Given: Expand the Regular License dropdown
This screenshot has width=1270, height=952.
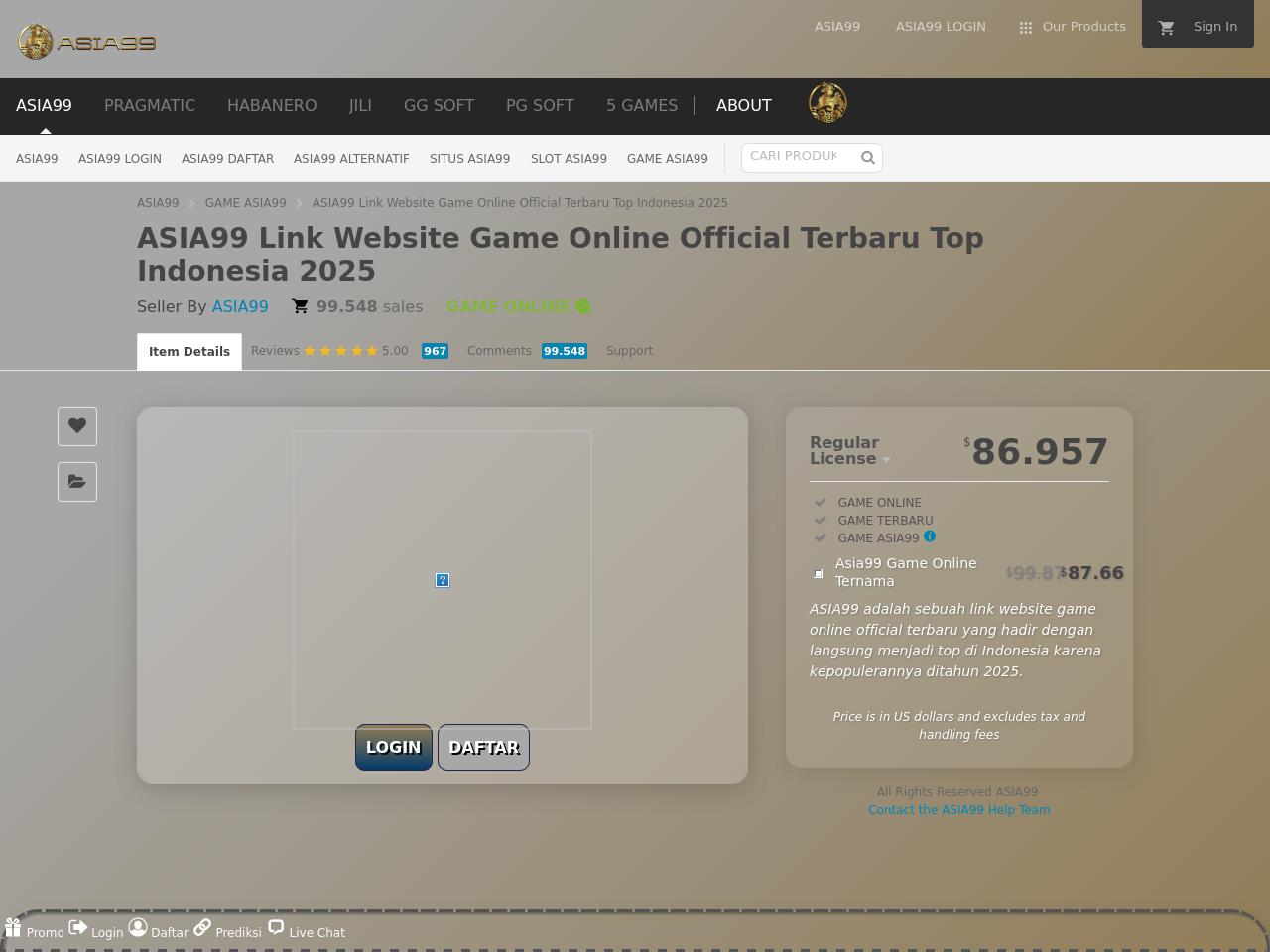Looking at the screenshot, I should point(886,459).
